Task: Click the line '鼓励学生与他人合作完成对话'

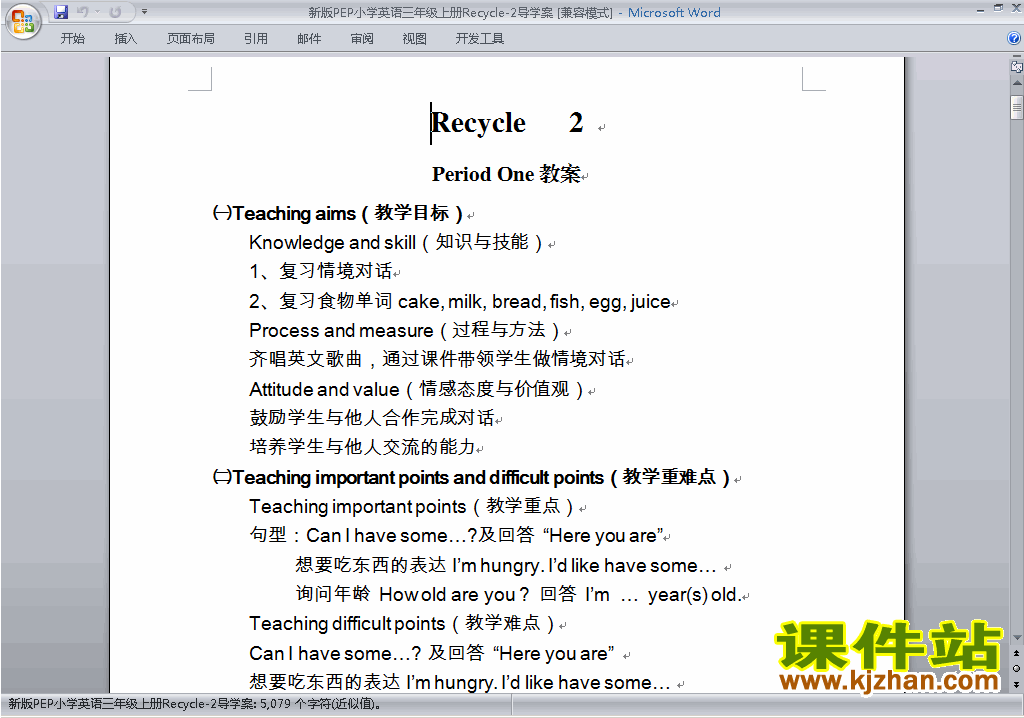Action: [x=372, y=417]
